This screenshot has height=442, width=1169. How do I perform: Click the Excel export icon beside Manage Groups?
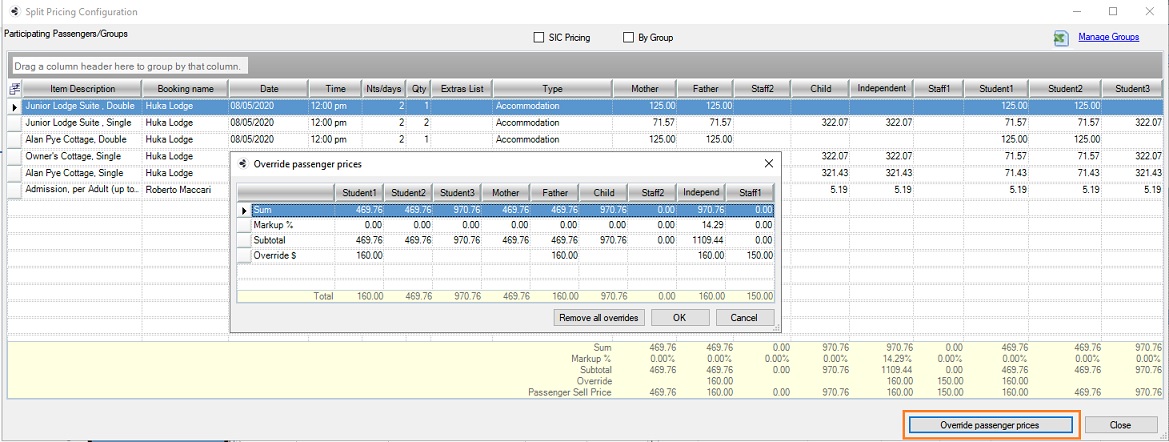1061,38
